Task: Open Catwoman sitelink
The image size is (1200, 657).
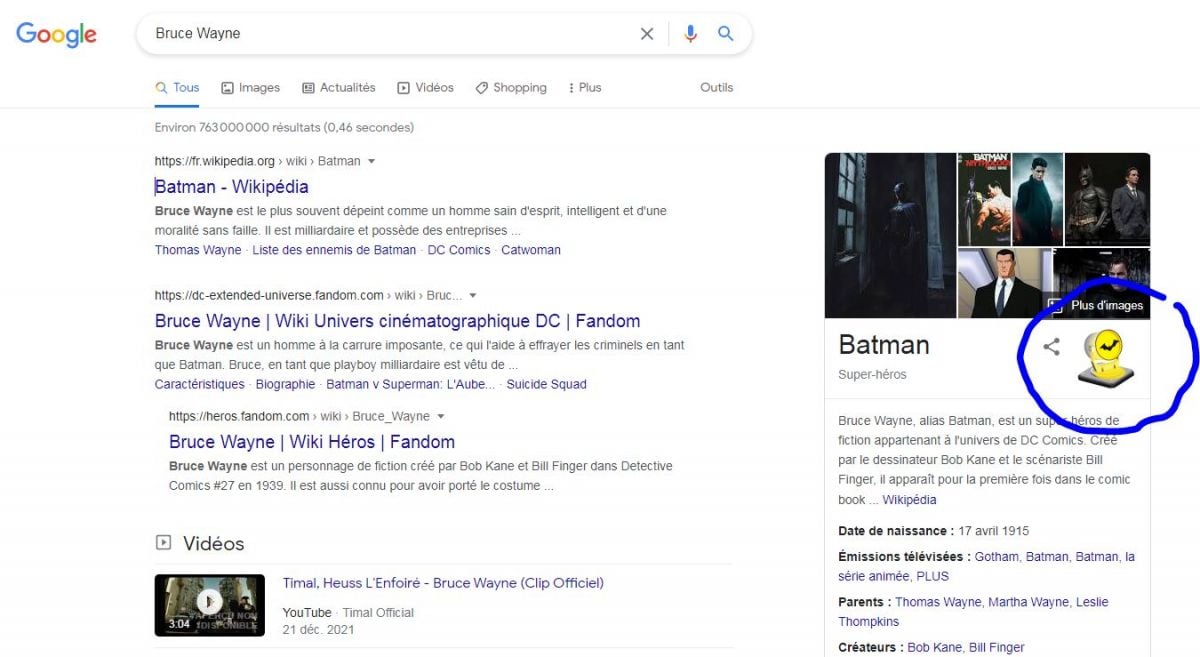Action: pyautogui.click(x=531, y=250)
